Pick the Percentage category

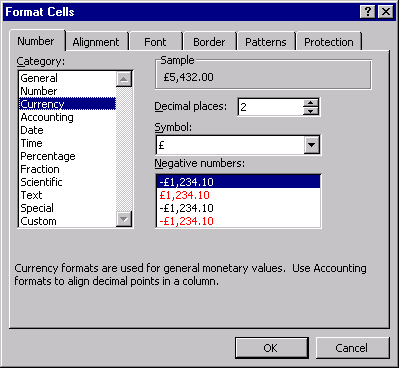pos(67,156)
